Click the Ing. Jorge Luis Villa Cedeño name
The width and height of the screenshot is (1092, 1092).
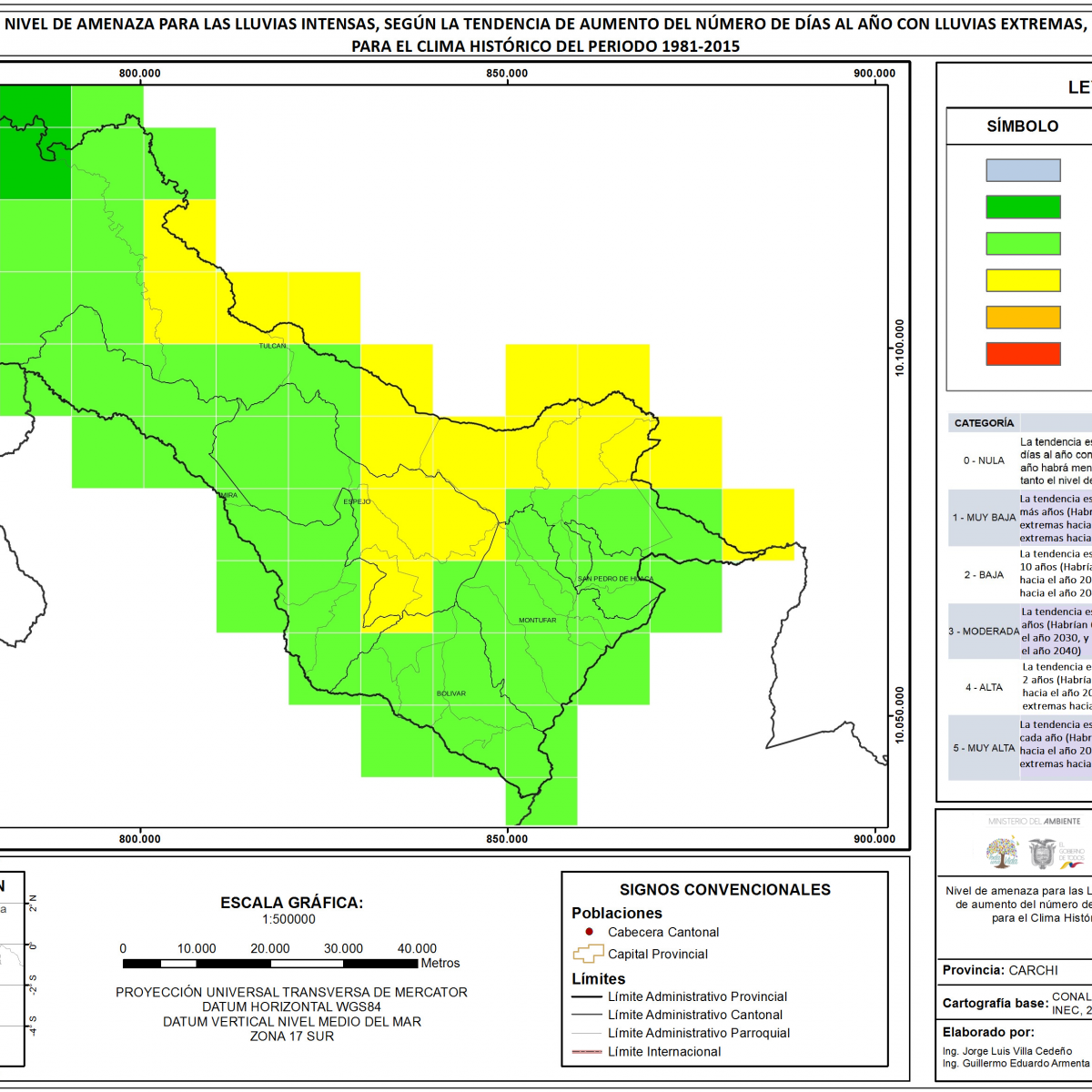coord(1007,1051)
